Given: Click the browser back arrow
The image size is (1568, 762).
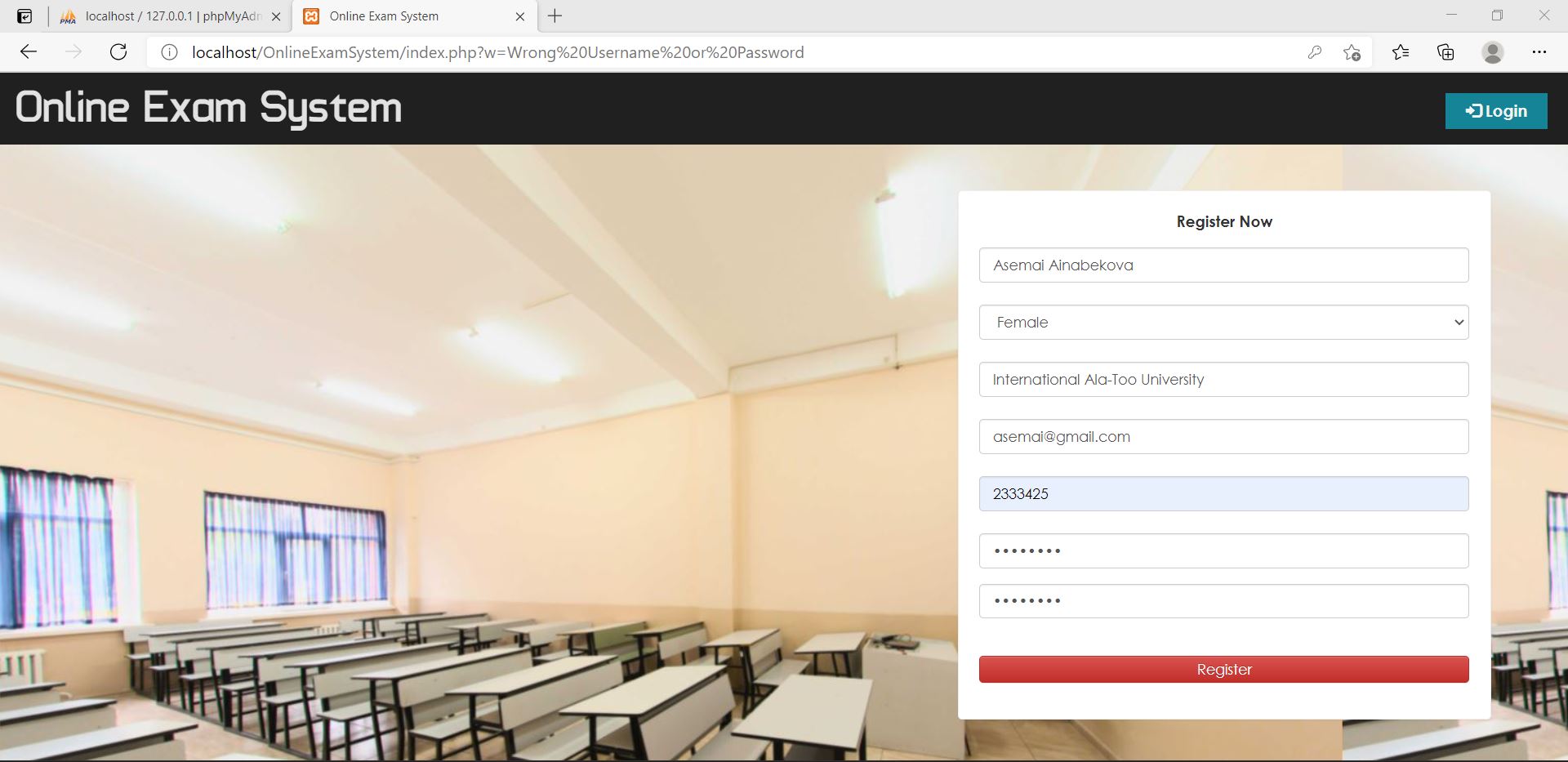Looking at the screenshot, I should (29, 52).
